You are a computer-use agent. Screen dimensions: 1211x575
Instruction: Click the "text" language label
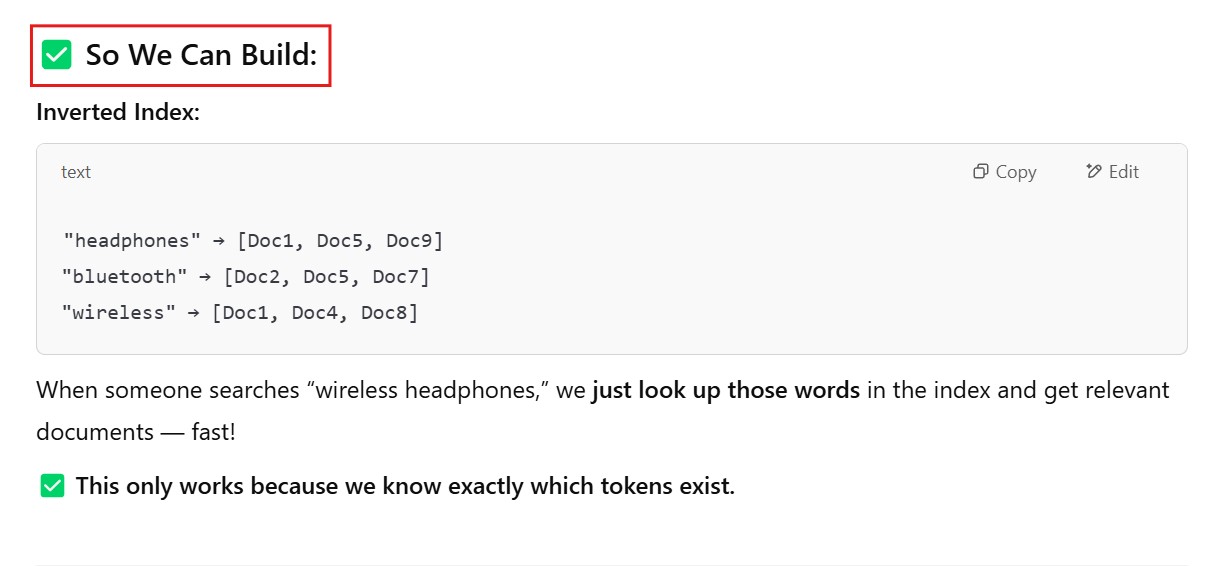pyautogui.click(x=76, y=172)
